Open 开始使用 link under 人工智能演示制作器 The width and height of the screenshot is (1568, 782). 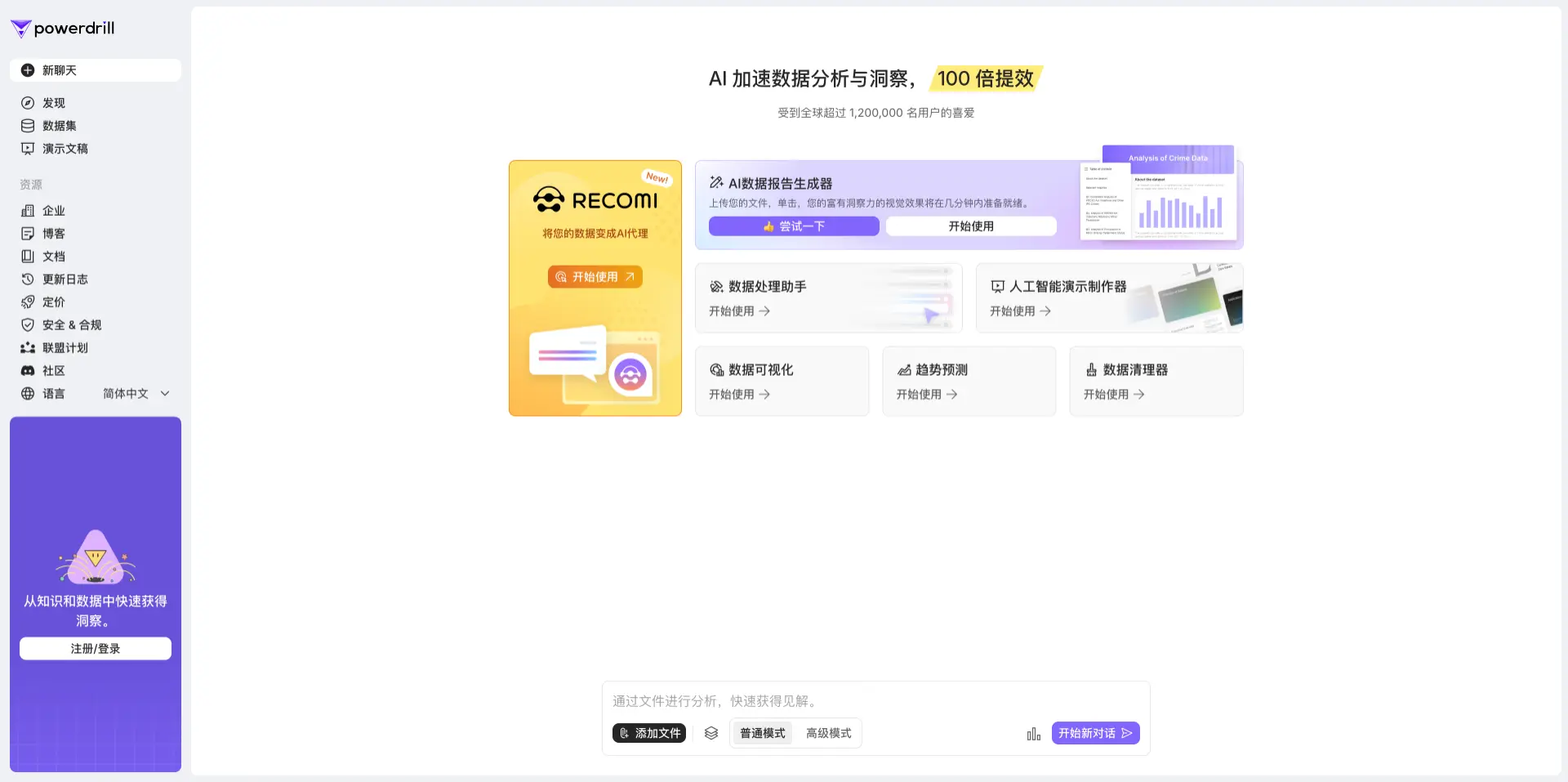click(1020, 311)
